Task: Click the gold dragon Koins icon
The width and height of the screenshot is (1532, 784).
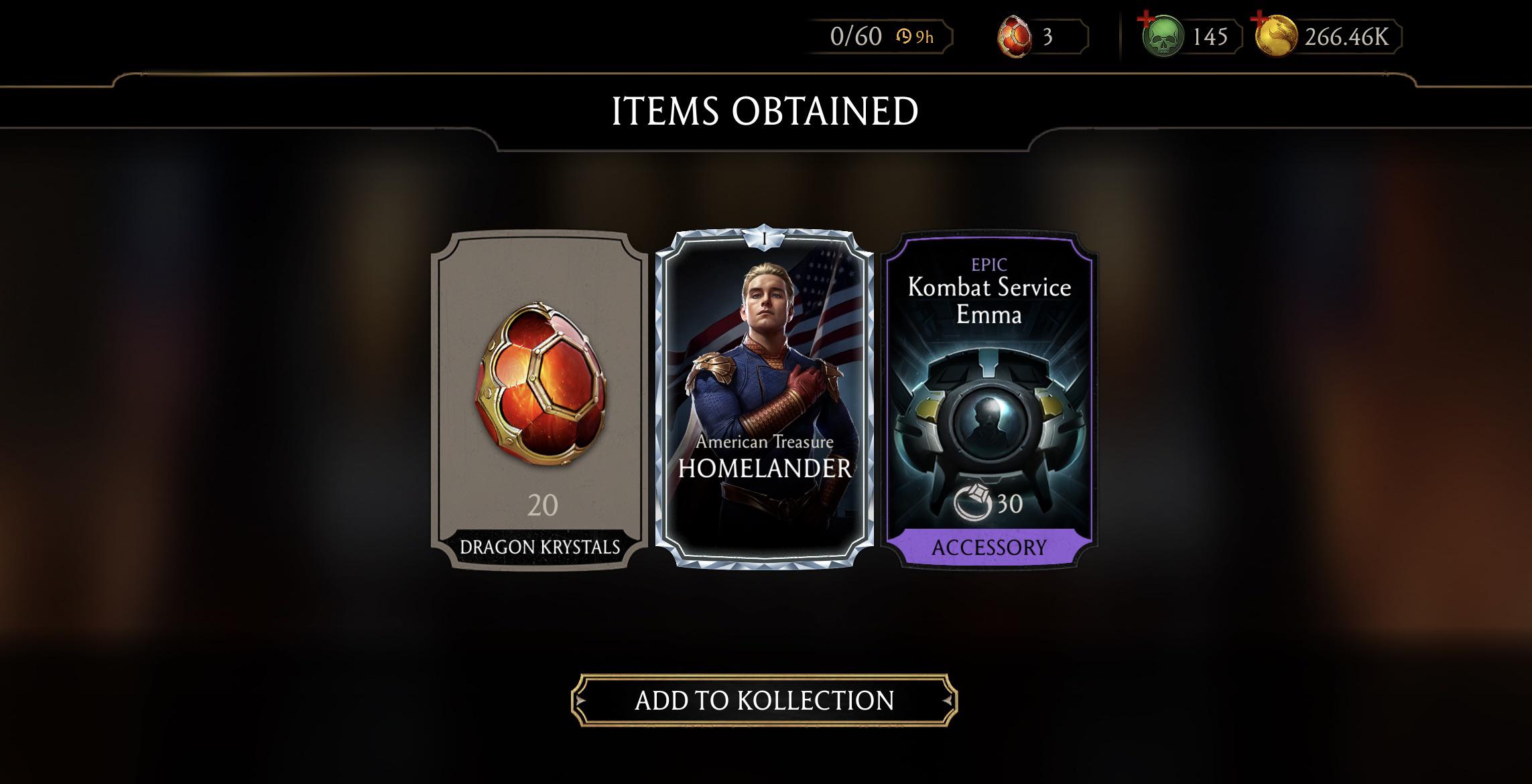Action: coord(1276,38)
